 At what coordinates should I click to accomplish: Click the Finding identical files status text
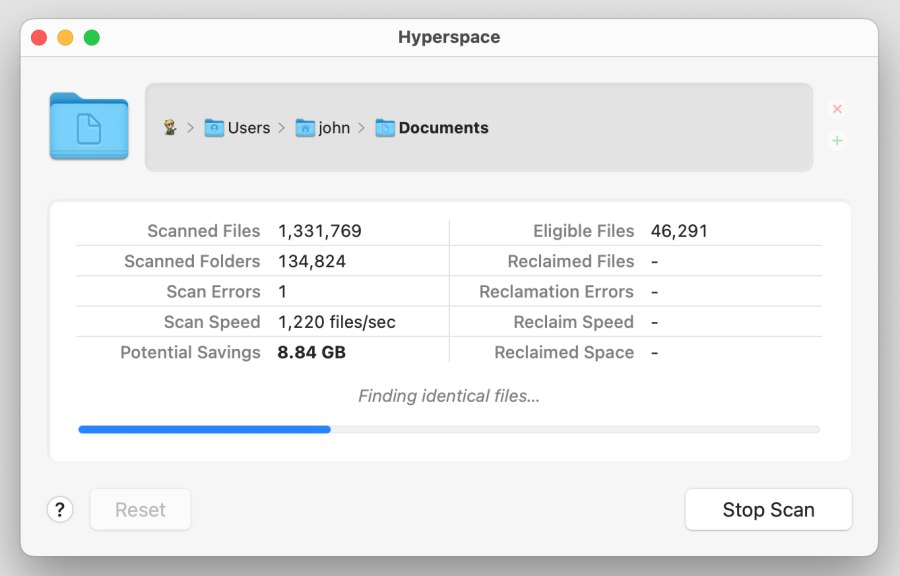[x=449, y=396]
